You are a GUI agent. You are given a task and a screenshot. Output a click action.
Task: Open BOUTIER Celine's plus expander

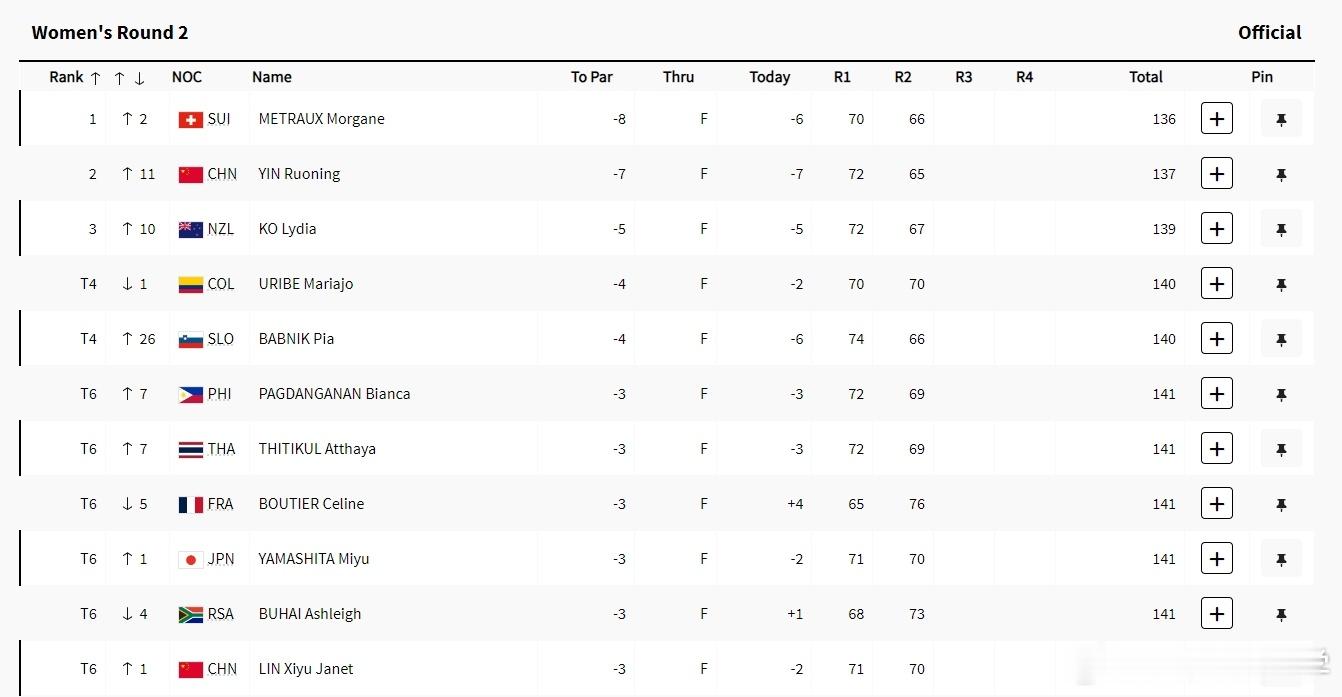click(1216, 504)
